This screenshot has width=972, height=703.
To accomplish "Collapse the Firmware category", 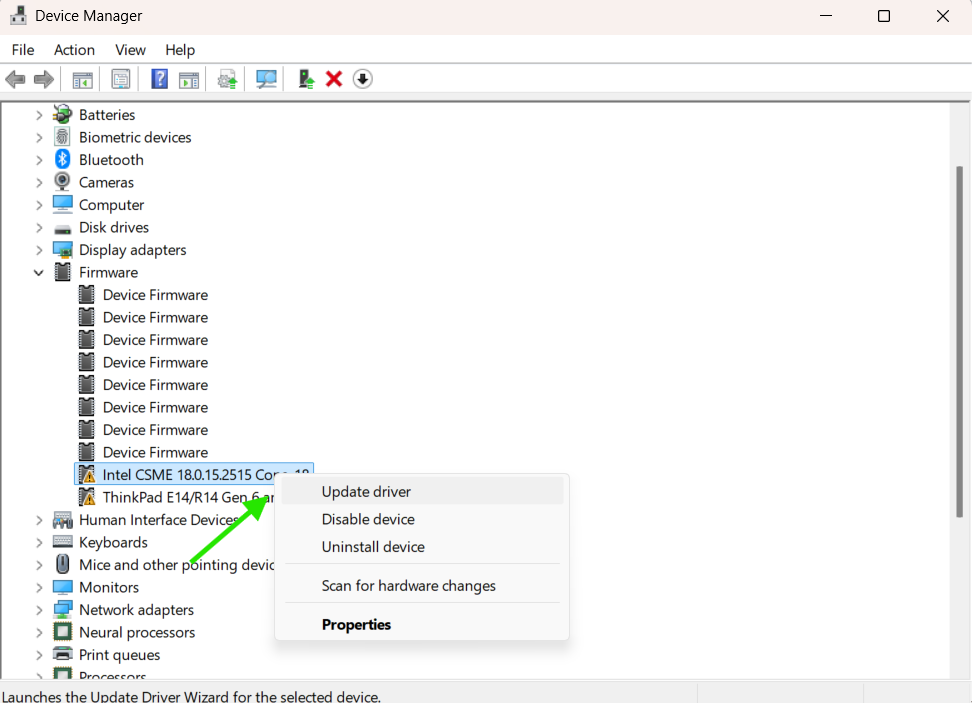I will point(39,272).
